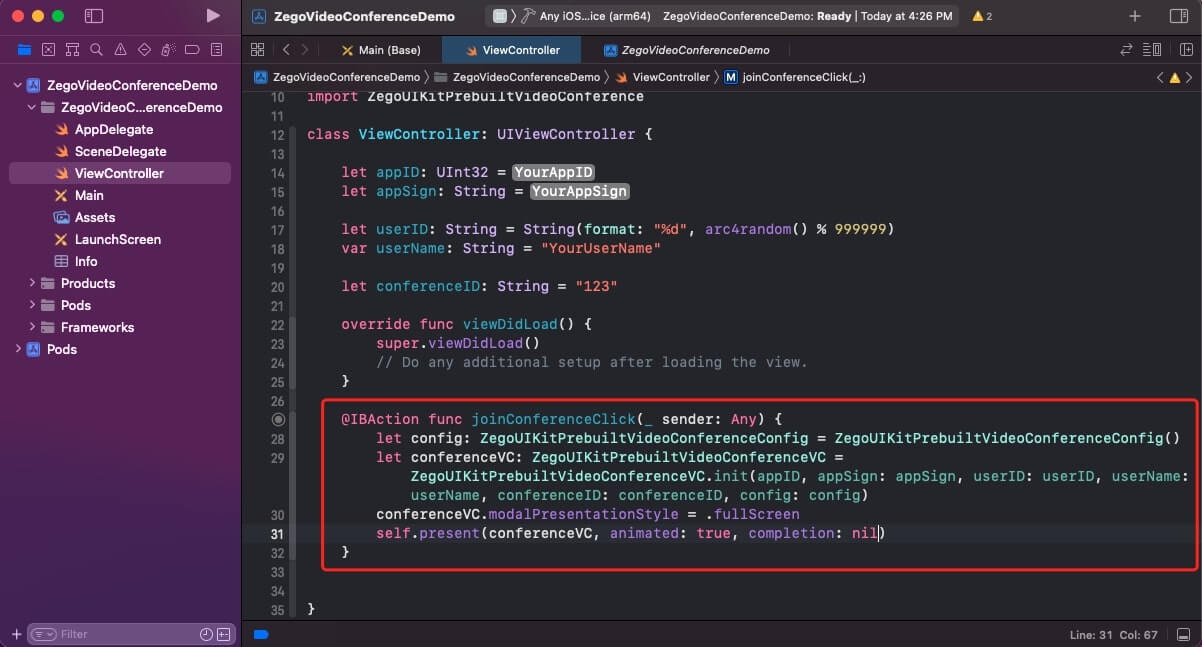Select ViewController in the file navigator
This screenshot has width=1202, height=647.
120,174
